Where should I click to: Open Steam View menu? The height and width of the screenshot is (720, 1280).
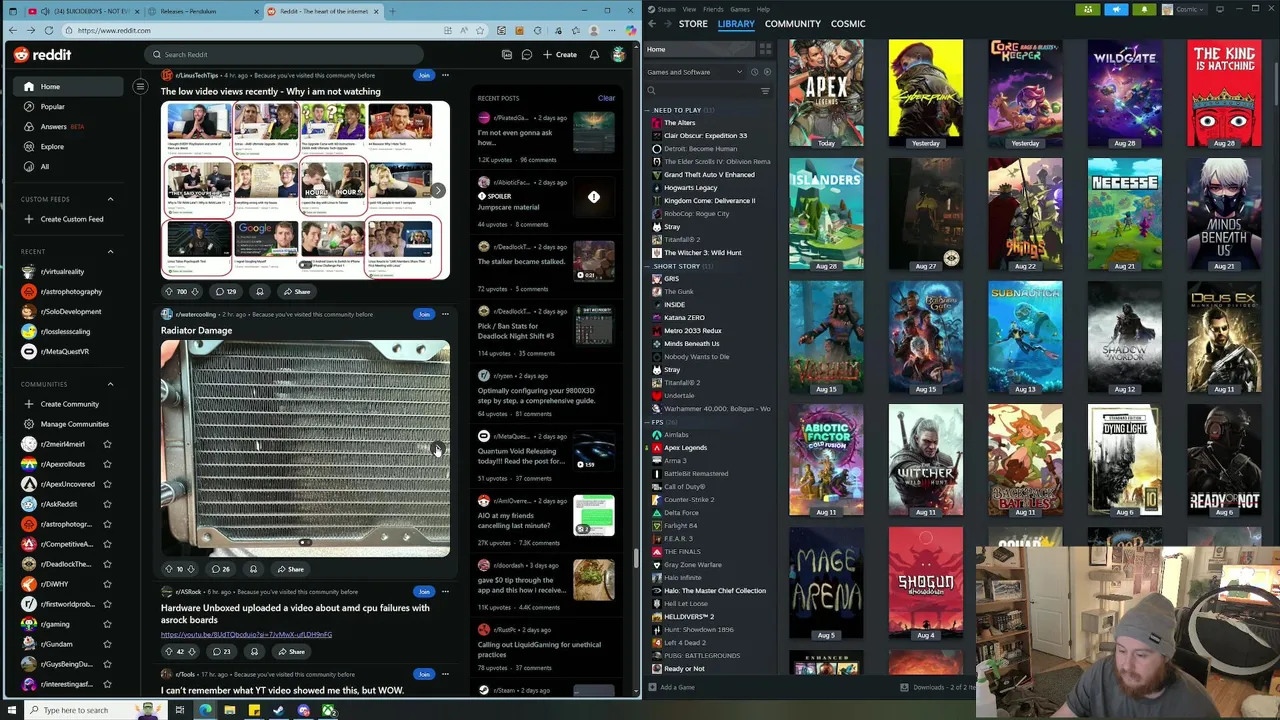click(x=689, y=9)
